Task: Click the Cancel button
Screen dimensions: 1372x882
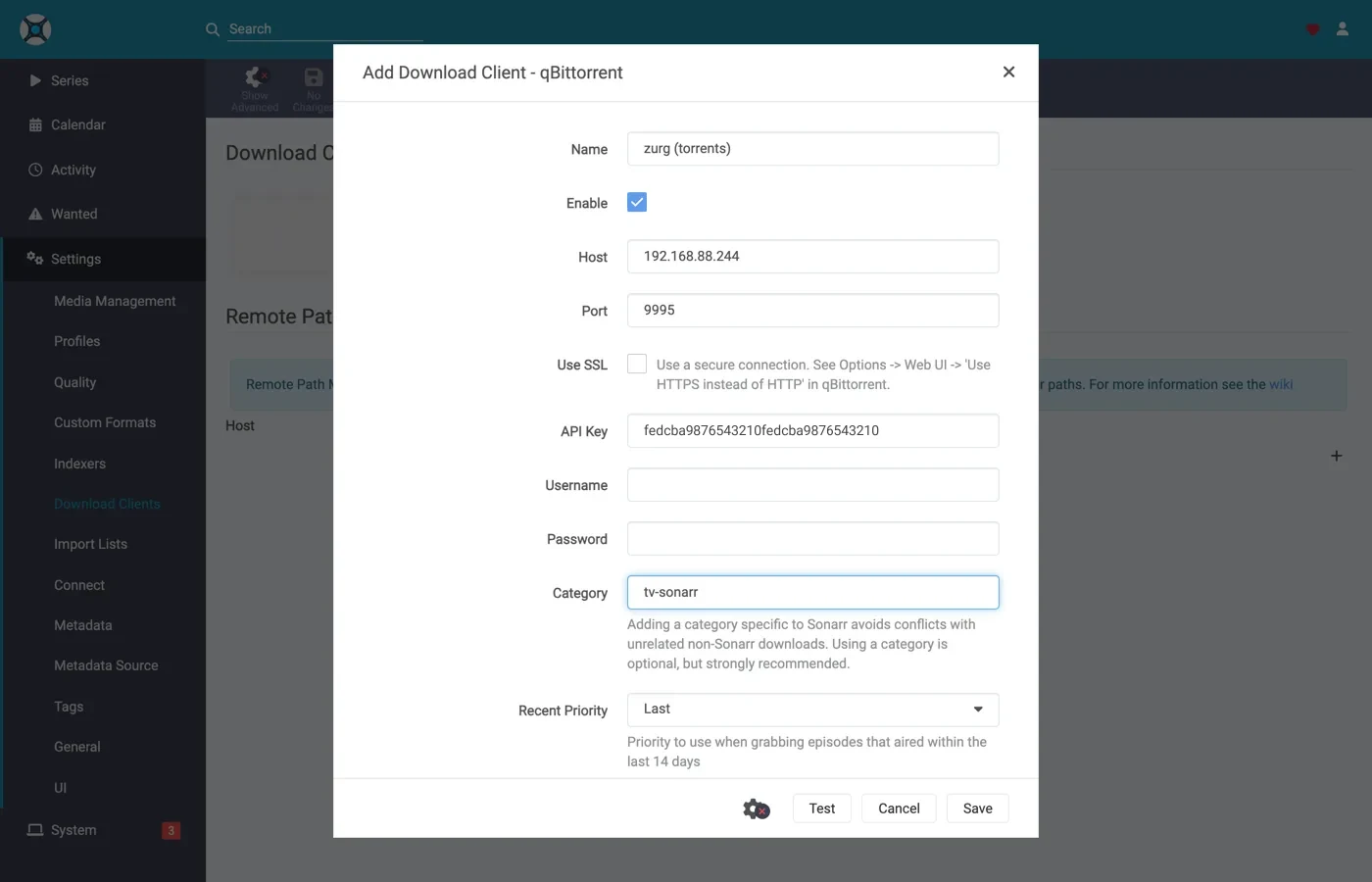Action: pos(899,808)
